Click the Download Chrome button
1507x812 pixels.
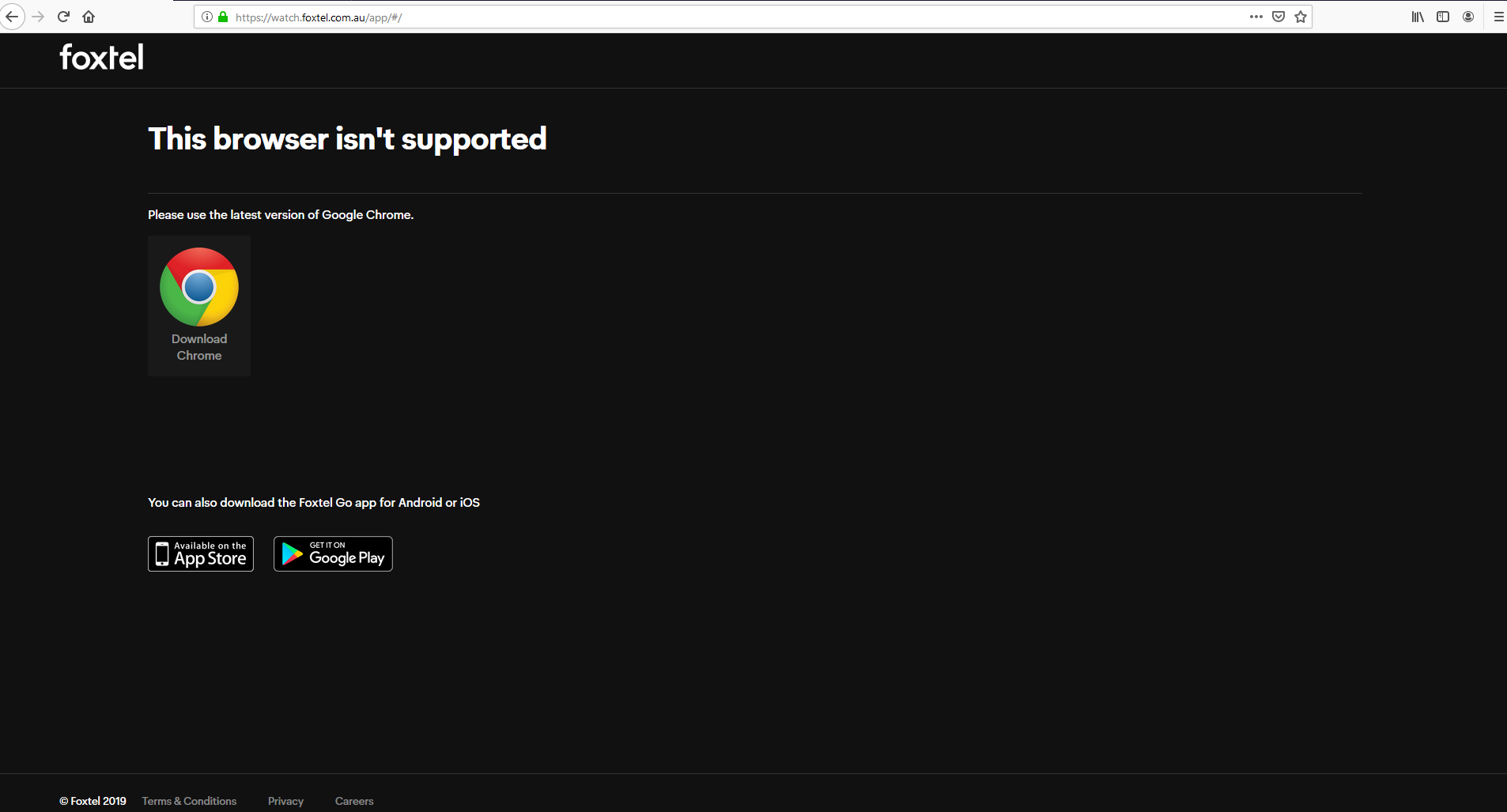click(198, 305)
